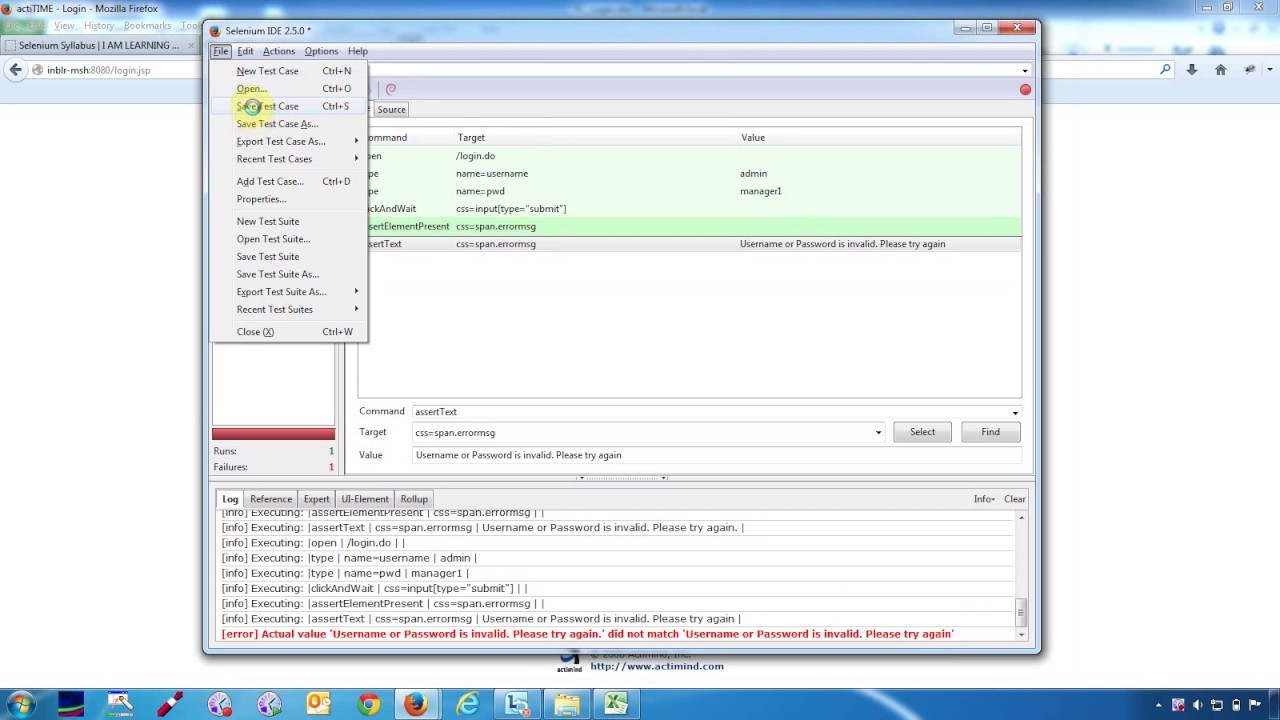Click the Find button
The width and height of the screenshot is (1280, 720).
point(990,432)
